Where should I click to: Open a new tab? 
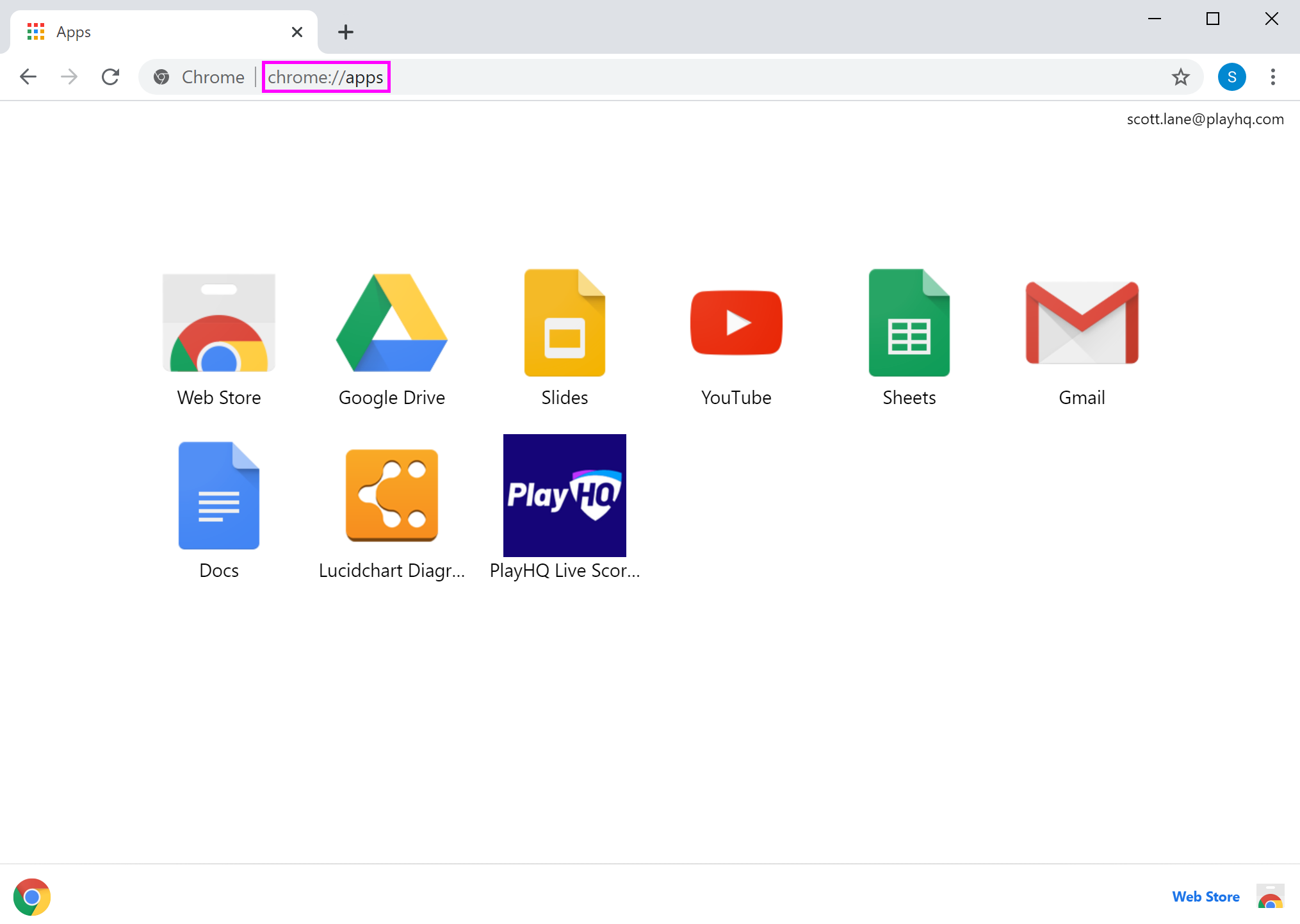pyautogui.click(x=346, y=32)
